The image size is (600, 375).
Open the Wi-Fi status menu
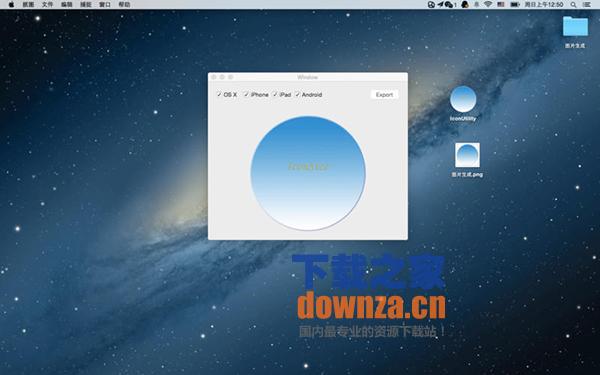tap(488, 5)
